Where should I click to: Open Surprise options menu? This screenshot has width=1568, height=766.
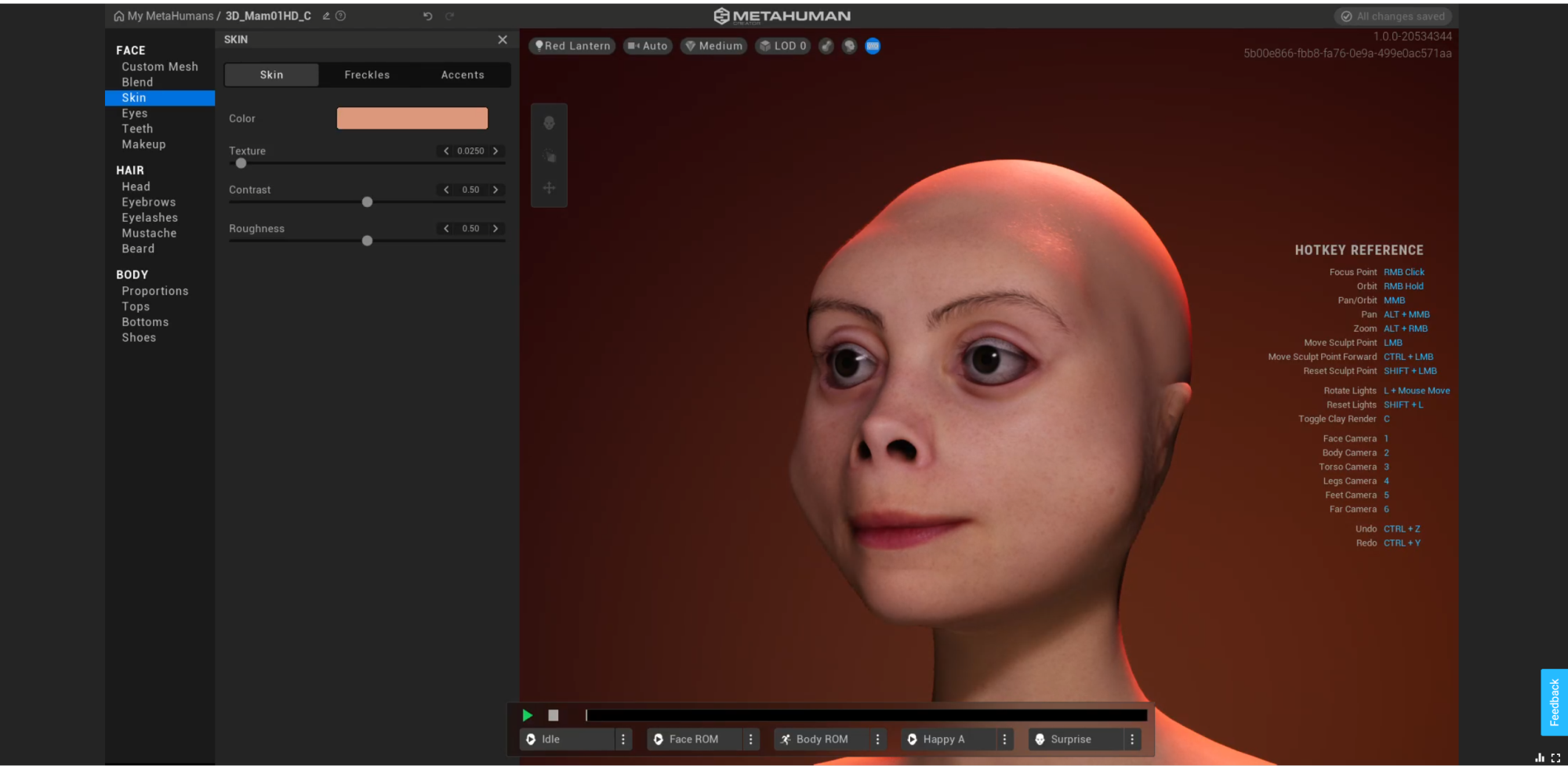1132,739
